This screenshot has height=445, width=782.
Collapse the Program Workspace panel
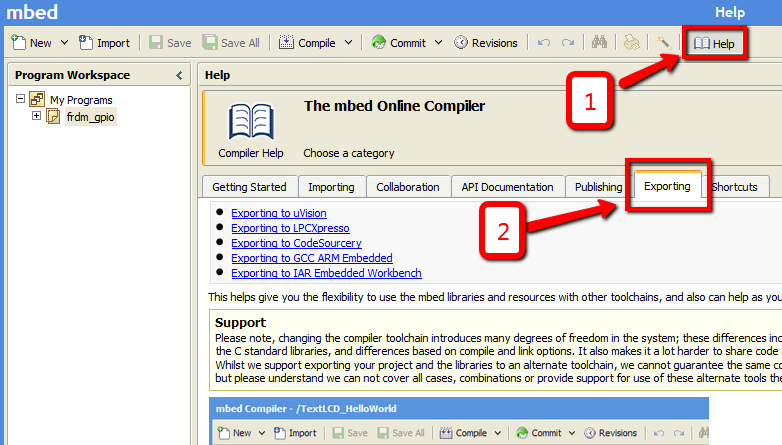point(179,75)
